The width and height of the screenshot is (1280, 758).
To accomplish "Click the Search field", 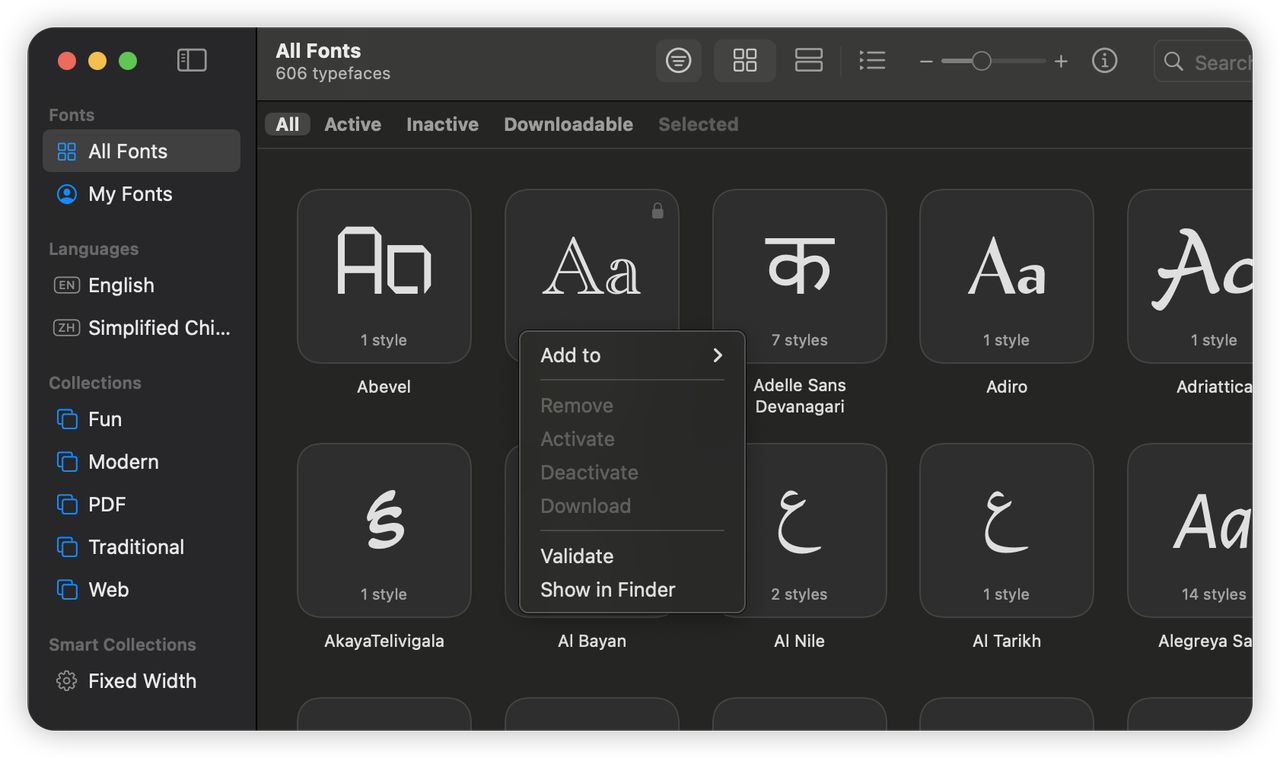I will [1203, 62].
